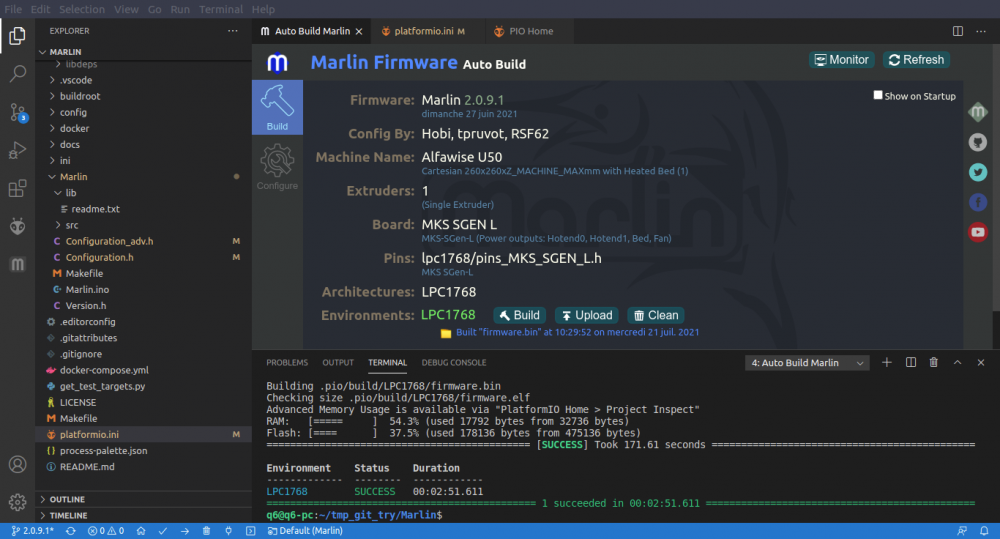Collapse the Marlin folder
Image resolution: width=1000 pixels, height=539 pixels.
[145, 177]
